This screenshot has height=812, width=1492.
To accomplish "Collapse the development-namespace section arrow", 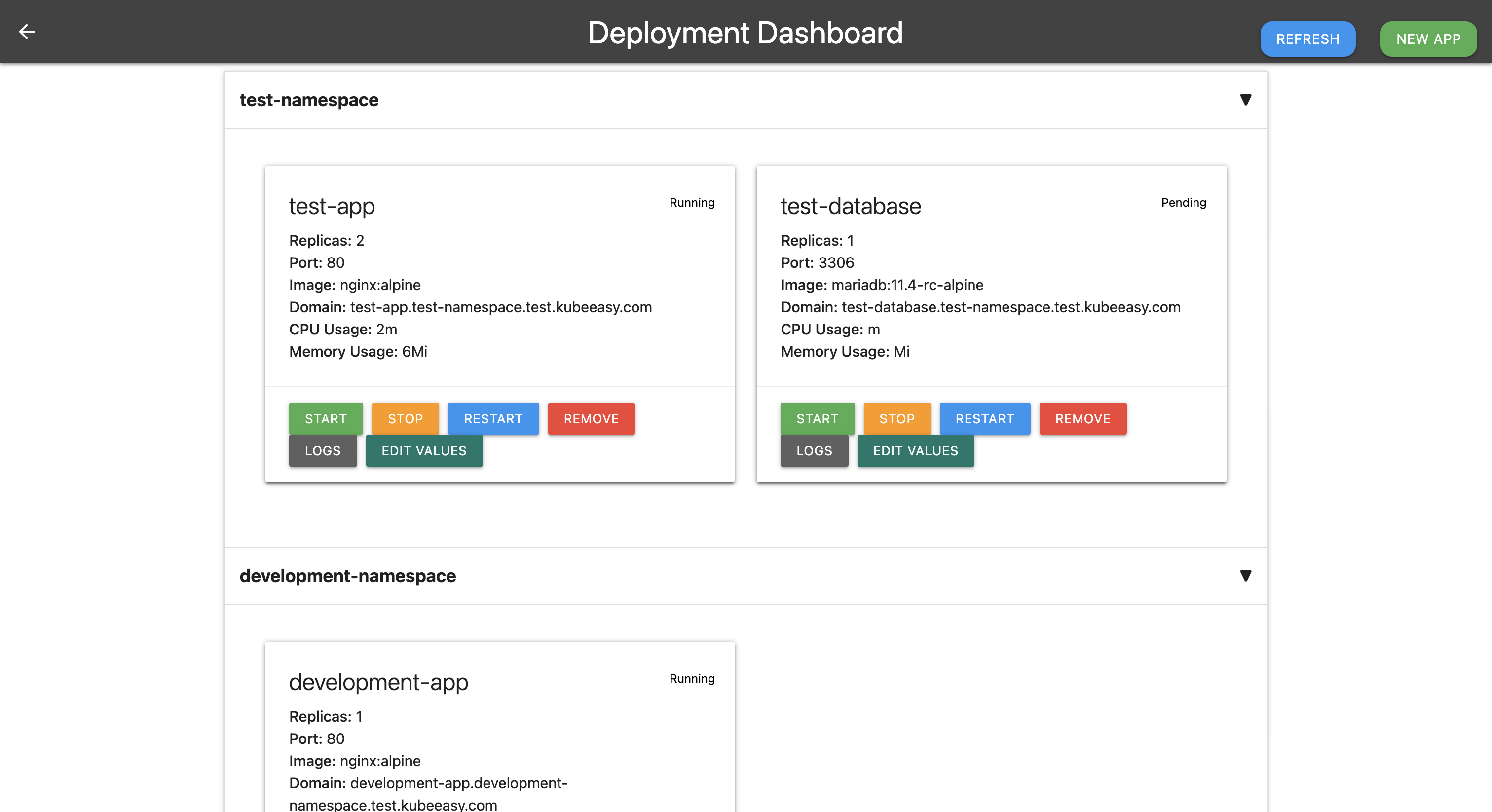I will (x=1245, y=575).
